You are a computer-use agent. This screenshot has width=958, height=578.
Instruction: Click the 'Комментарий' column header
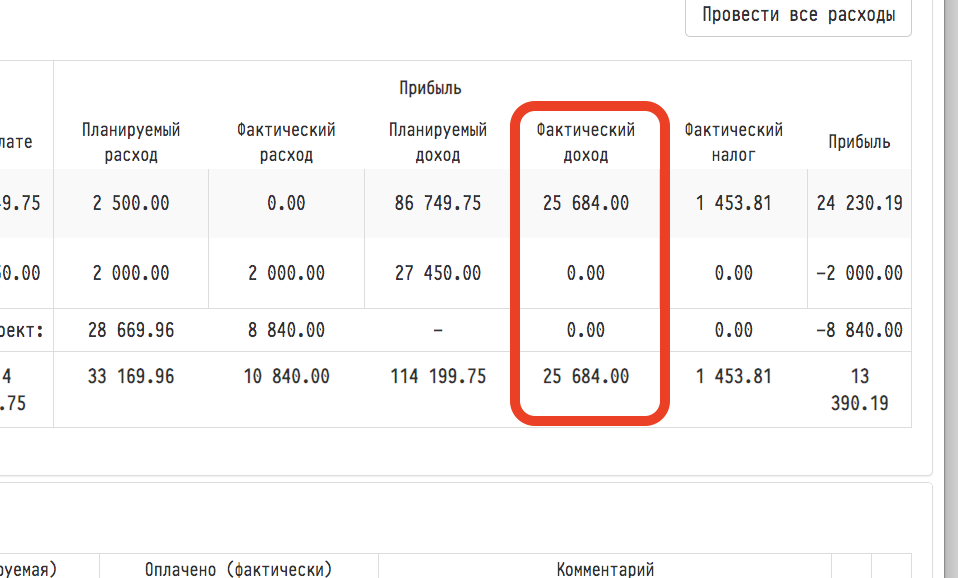click(x=605, y=569)
